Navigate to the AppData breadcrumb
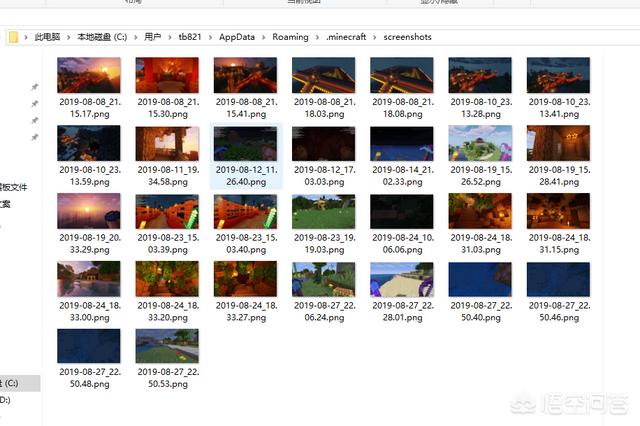This screenshot has width=640, height=426. [237, 37]
